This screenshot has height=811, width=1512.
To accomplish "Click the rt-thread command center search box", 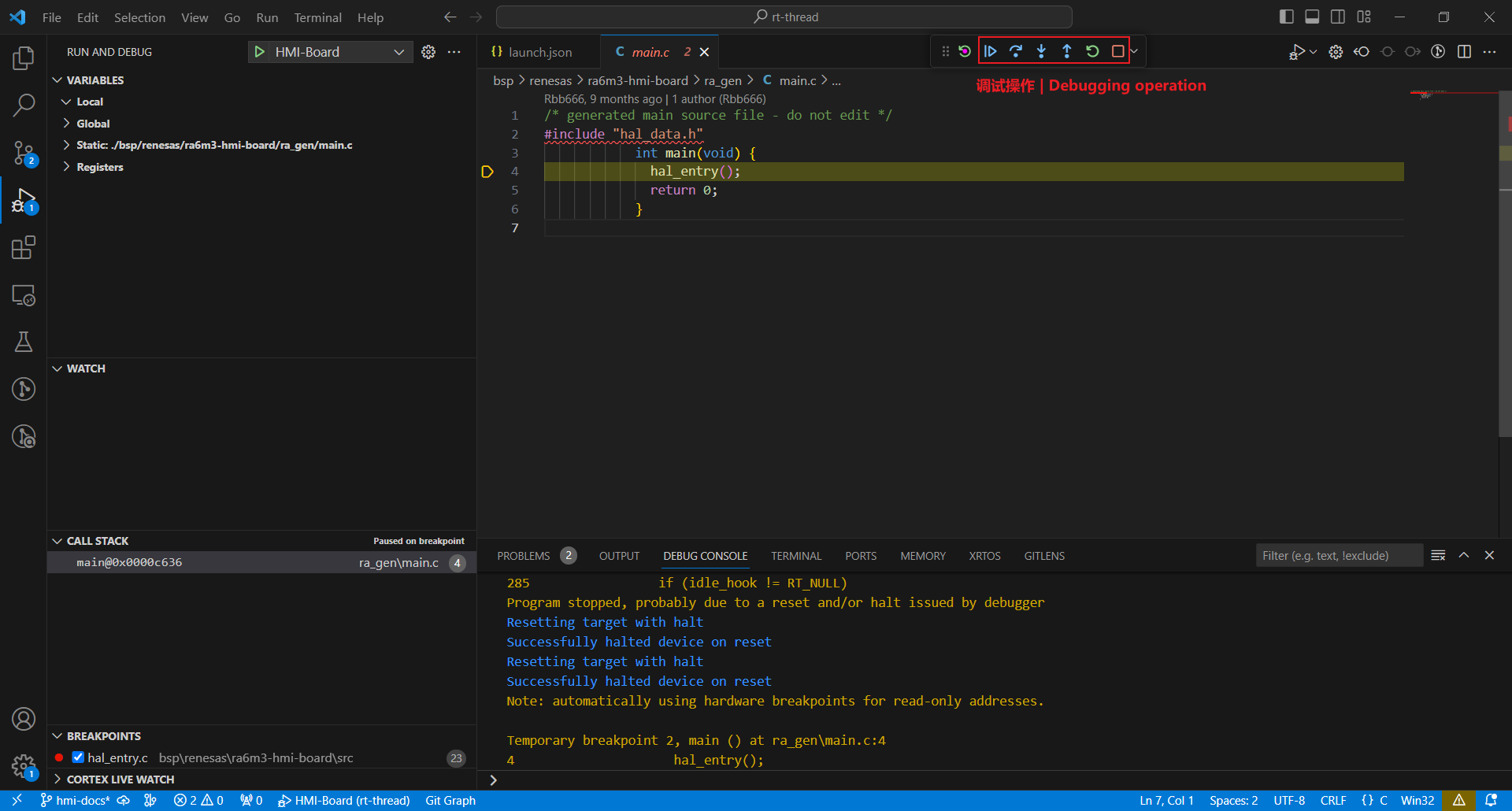I will [x=784, y=17].
